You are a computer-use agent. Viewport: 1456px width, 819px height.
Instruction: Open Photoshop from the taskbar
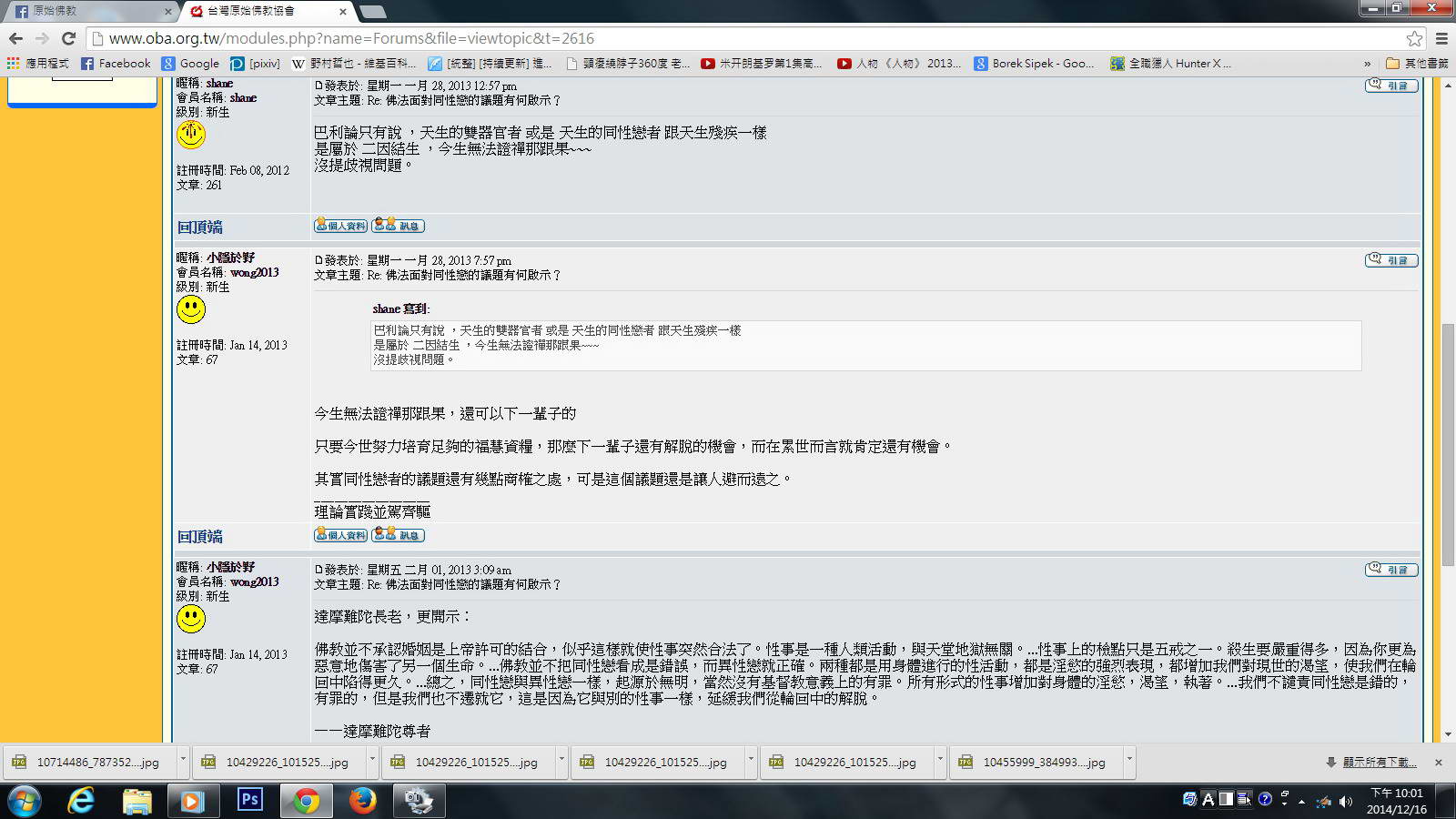[x=249, y=800]
